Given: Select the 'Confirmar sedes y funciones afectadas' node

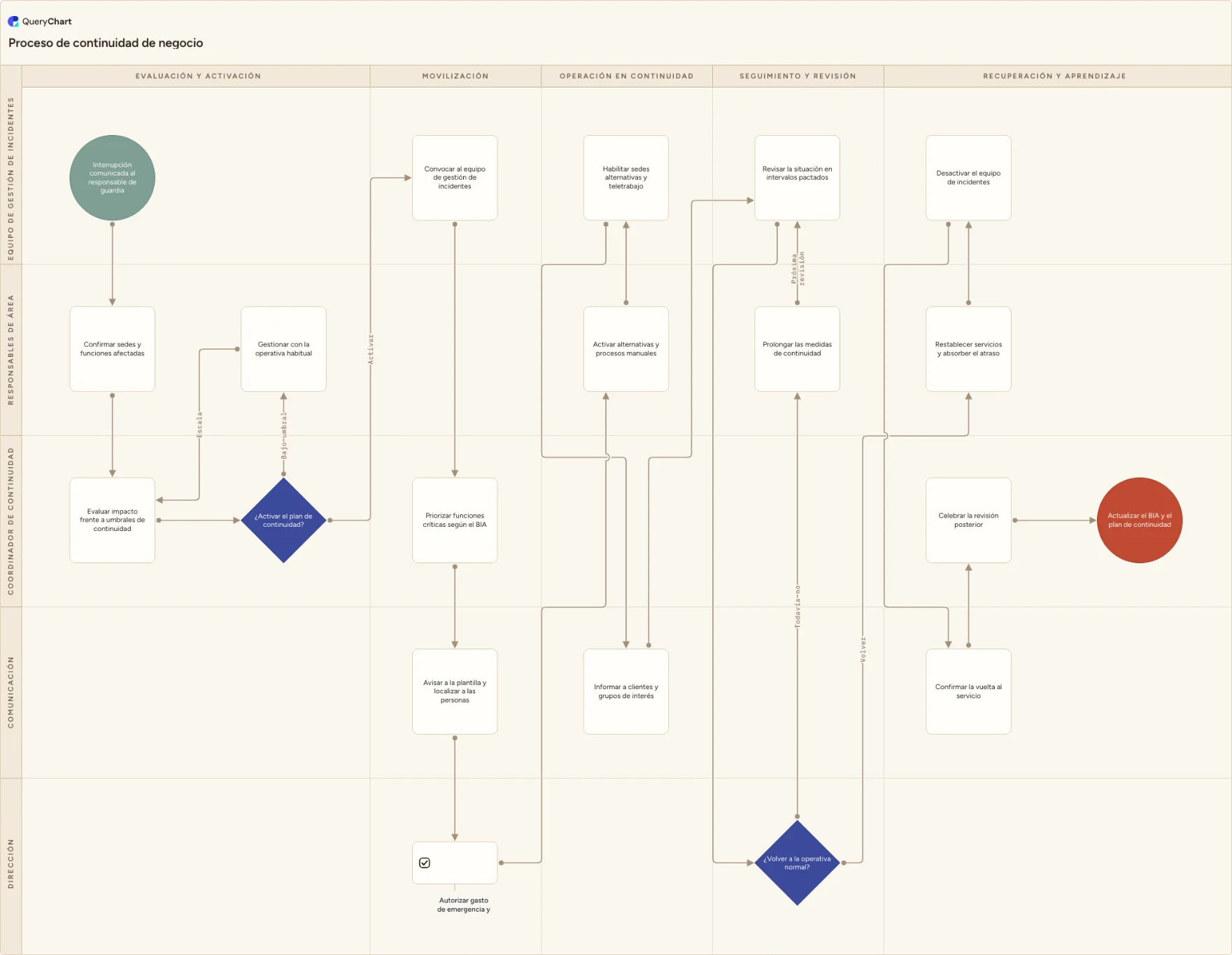Looking at the screenshot, I should point(112,349).
